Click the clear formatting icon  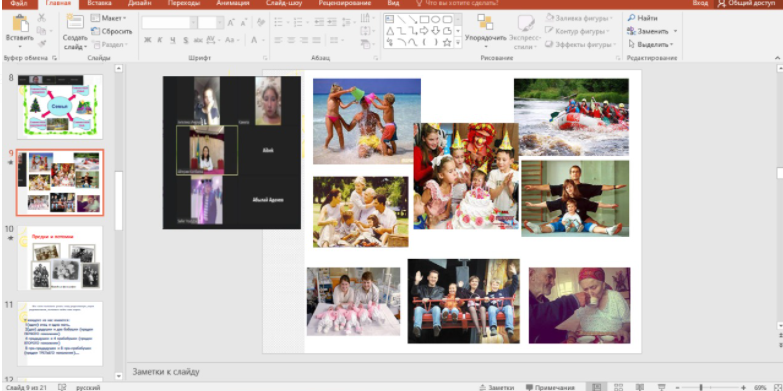[x=260, y=23]
